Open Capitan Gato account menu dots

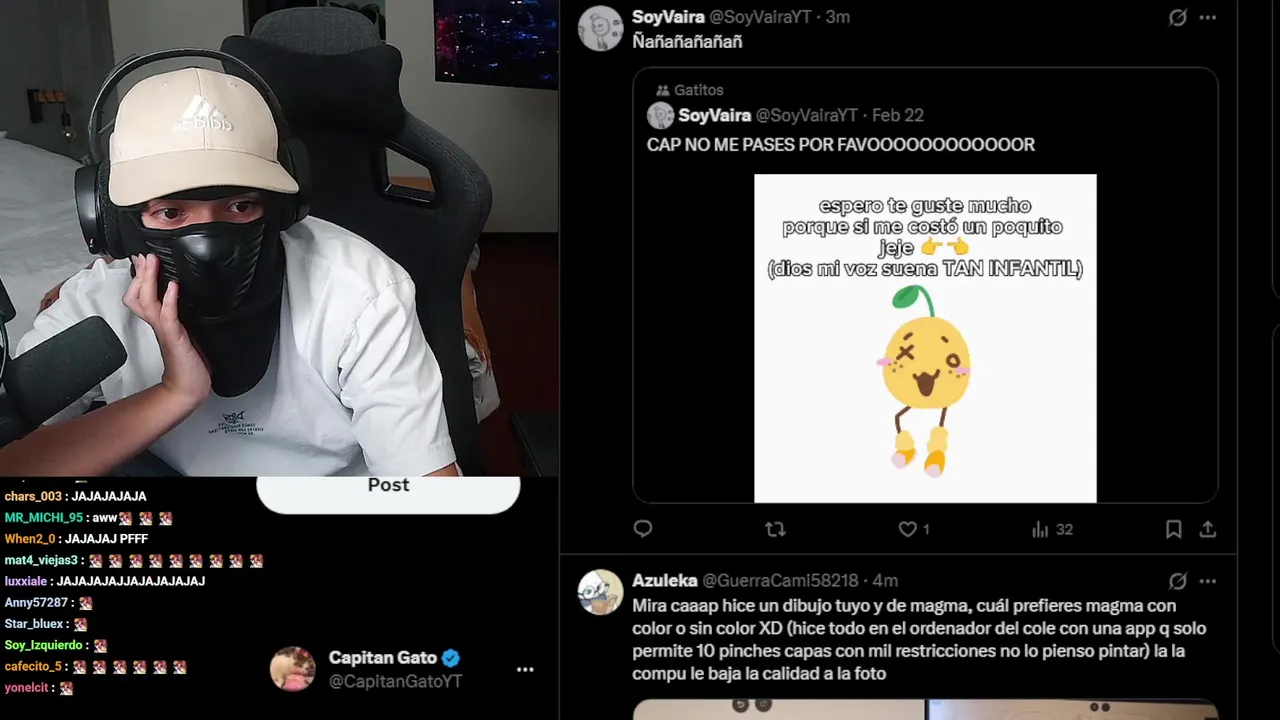[525, 670]
